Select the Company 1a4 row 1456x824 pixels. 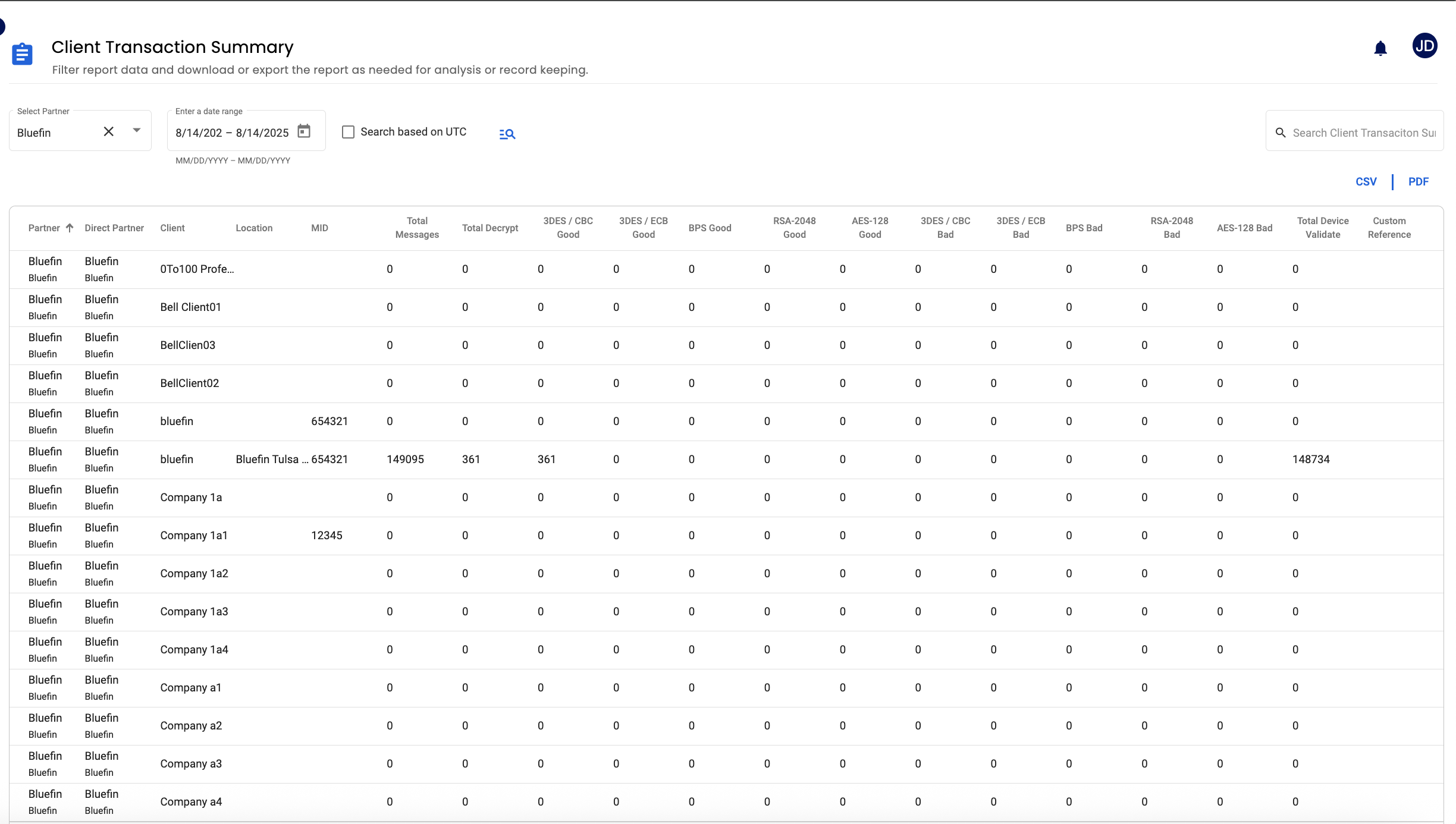(x=726, y=650)
